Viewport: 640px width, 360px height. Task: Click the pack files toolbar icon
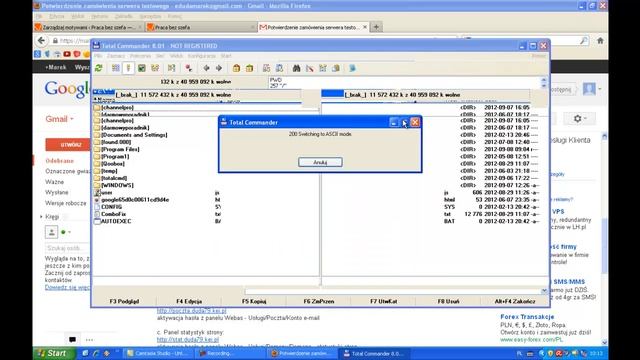coord(236,68)
